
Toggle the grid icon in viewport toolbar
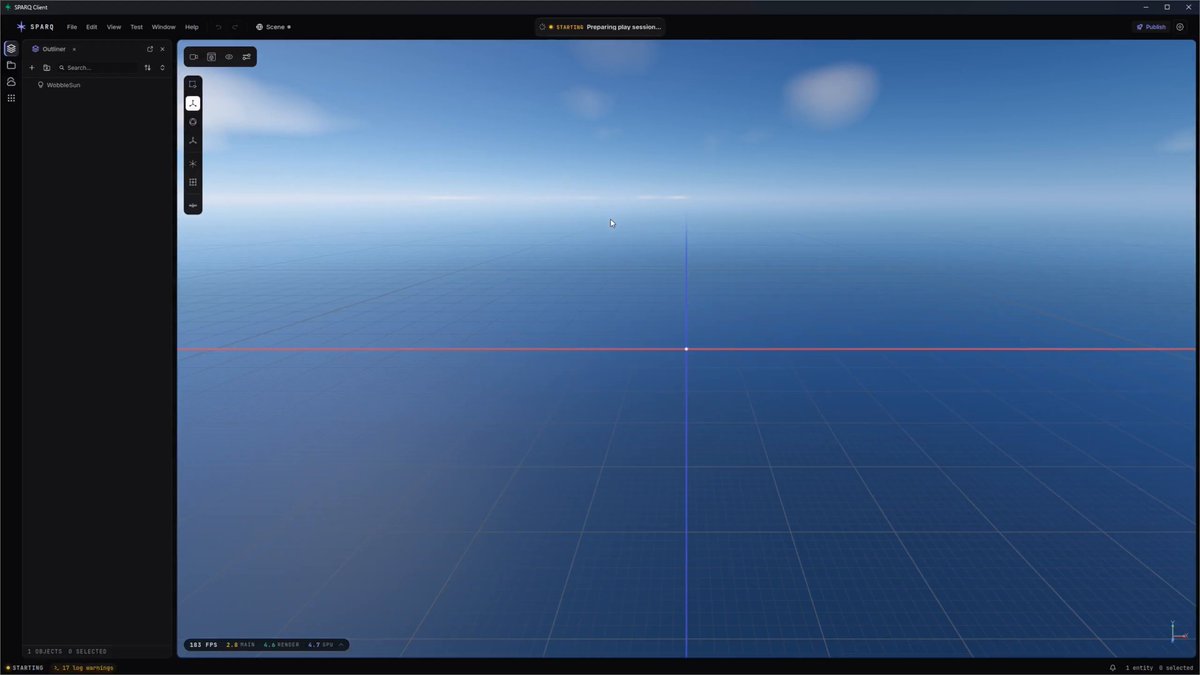[x=193, y=182]
